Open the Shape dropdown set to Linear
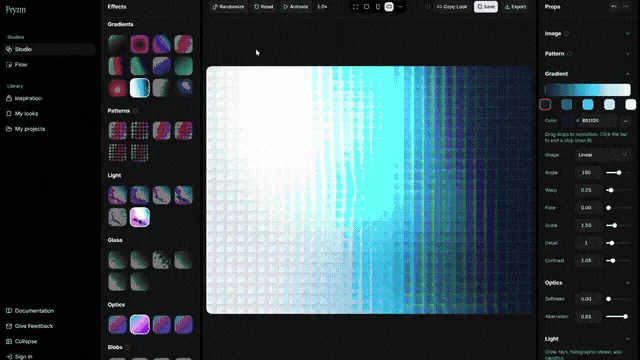 point(602,155)
